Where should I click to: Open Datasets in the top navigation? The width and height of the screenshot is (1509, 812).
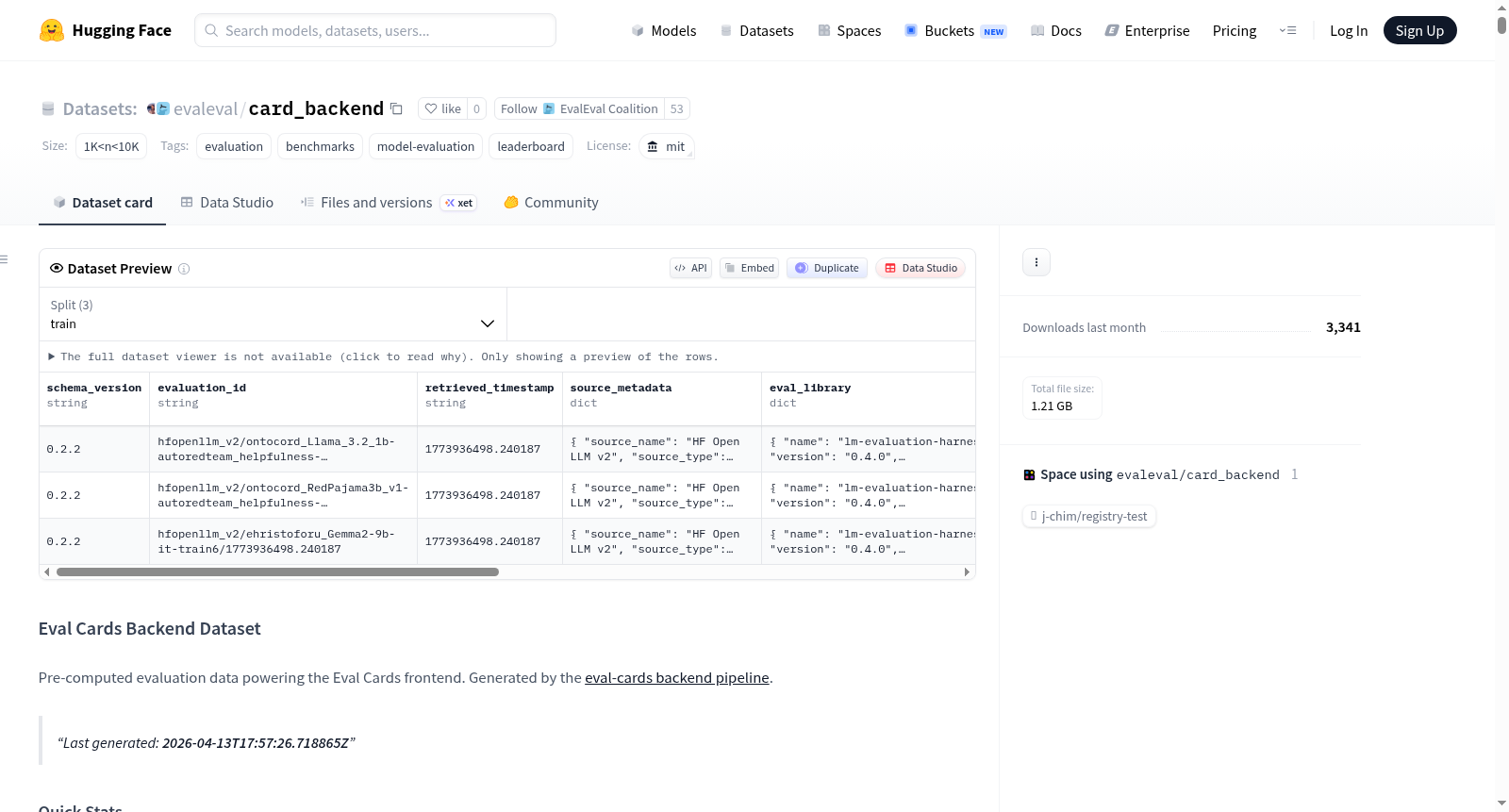(x=756, y=30)
